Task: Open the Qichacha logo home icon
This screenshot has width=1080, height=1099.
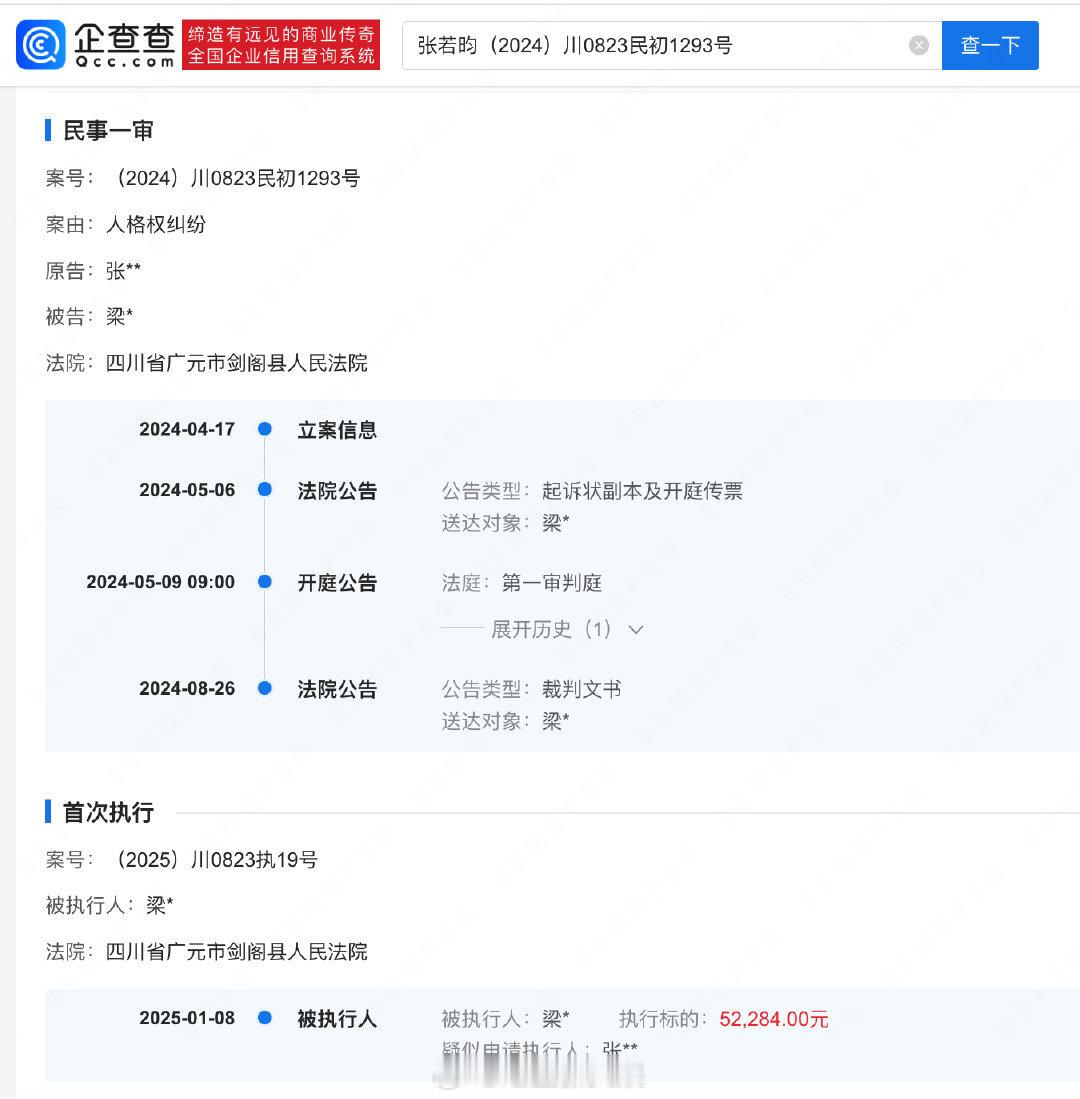Action: pos(41,45)
